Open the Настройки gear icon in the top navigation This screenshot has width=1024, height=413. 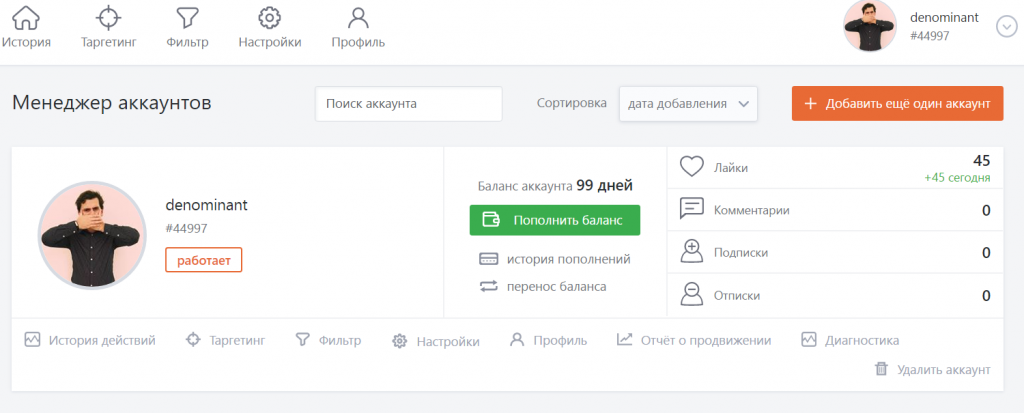click(270, 18)
